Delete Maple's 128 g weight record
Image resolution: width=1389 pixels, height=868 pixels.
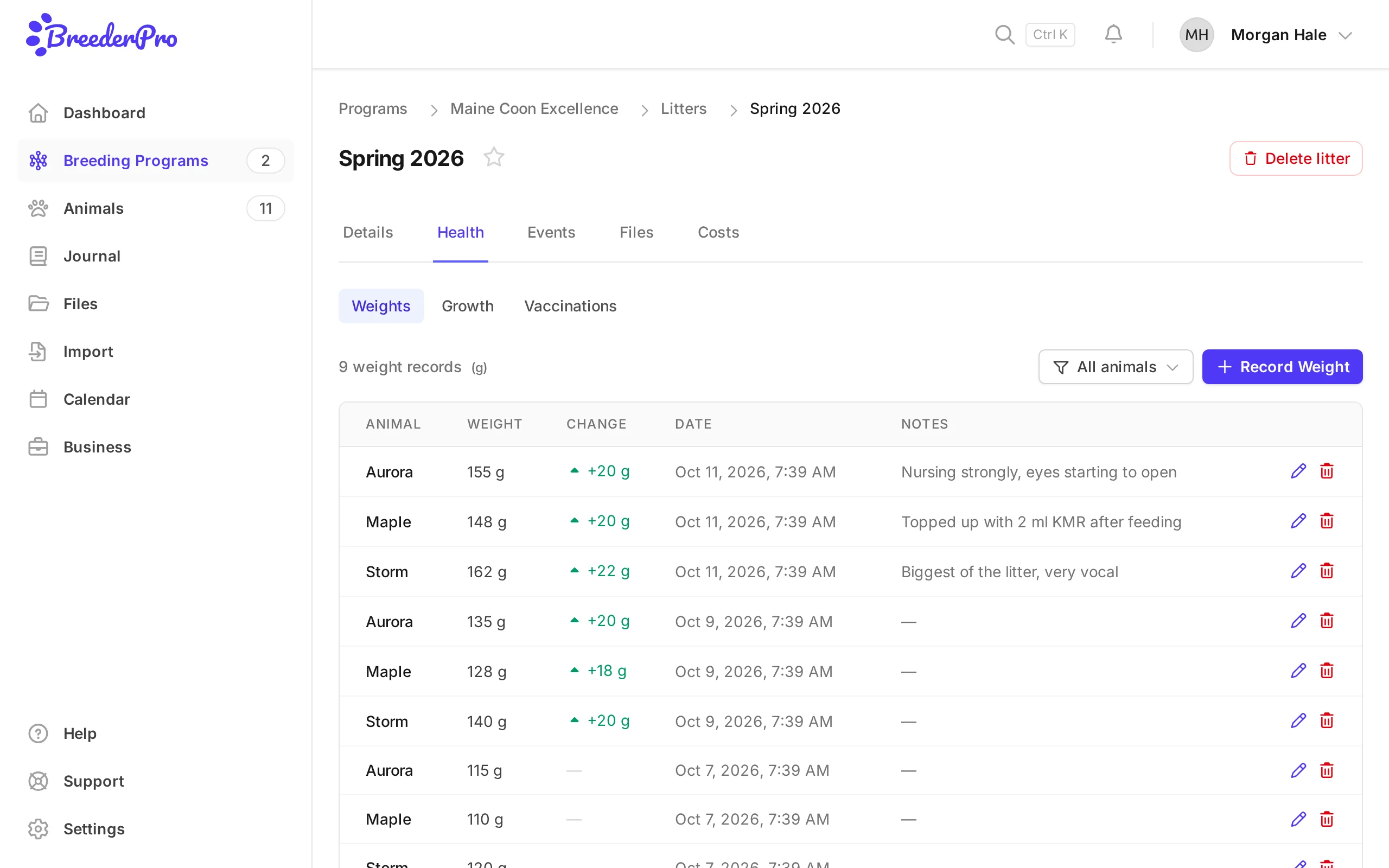coord(1327,671)
